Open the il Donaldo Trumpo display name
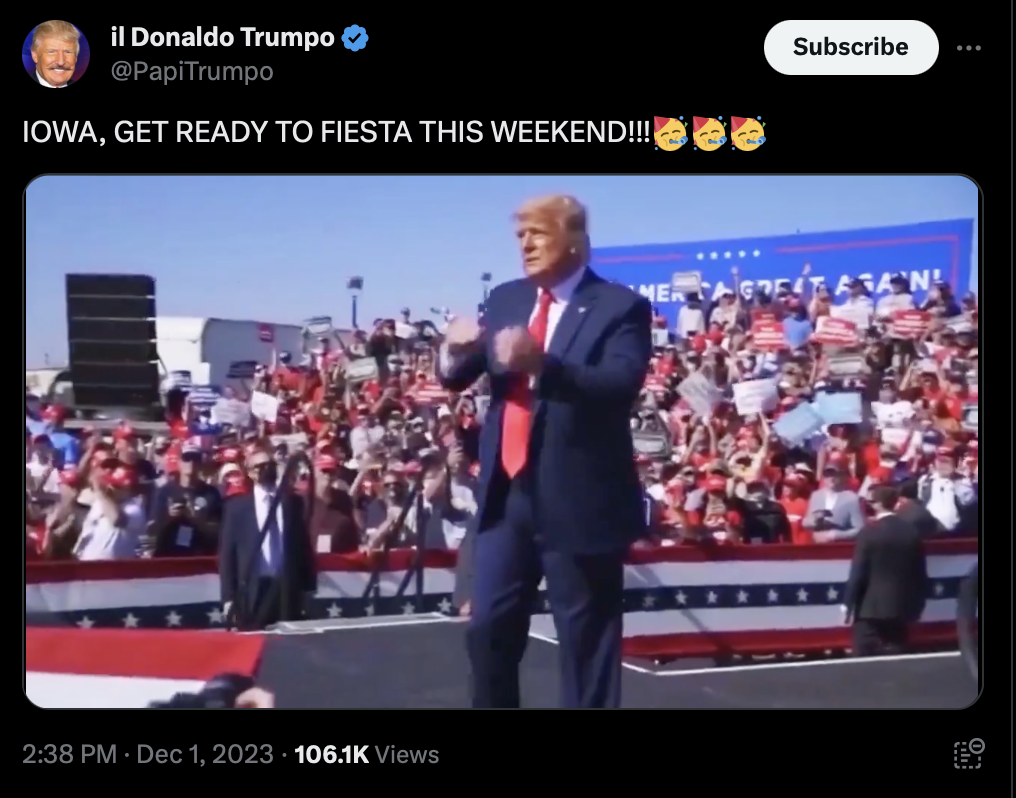Image resolution: width=1016 pixels, height=798 pixels. pyautogui.click(x=222, y=37)
